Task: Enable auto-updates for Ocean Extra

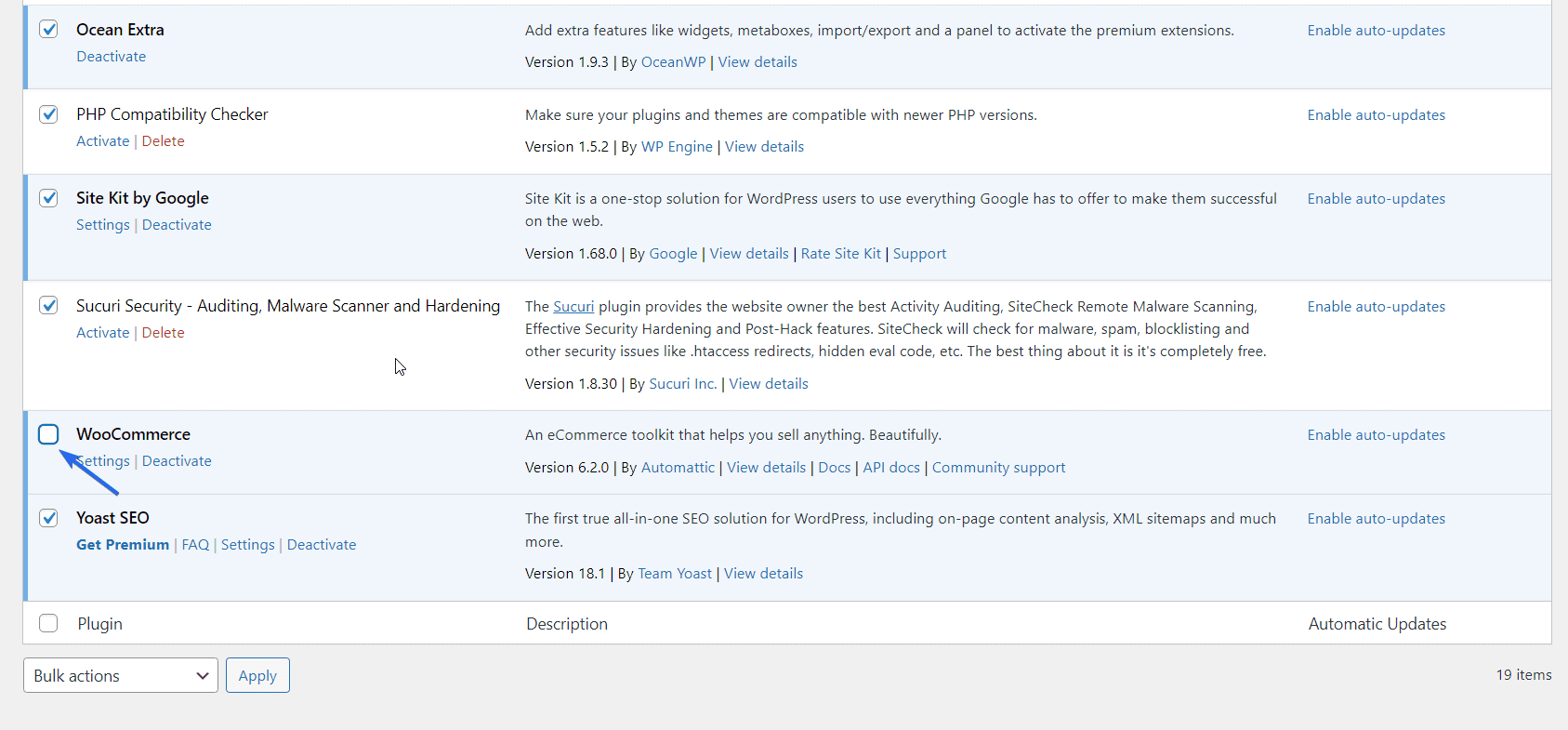Action: pos(1376,31)
